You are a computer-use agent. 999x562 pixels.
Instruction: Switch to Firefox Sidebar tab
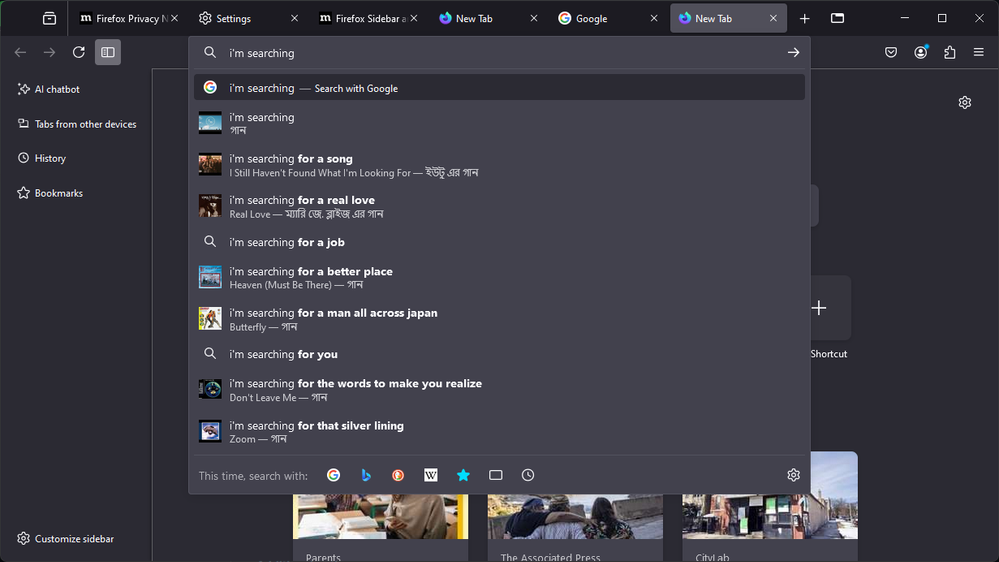click(x=363, y=18)
